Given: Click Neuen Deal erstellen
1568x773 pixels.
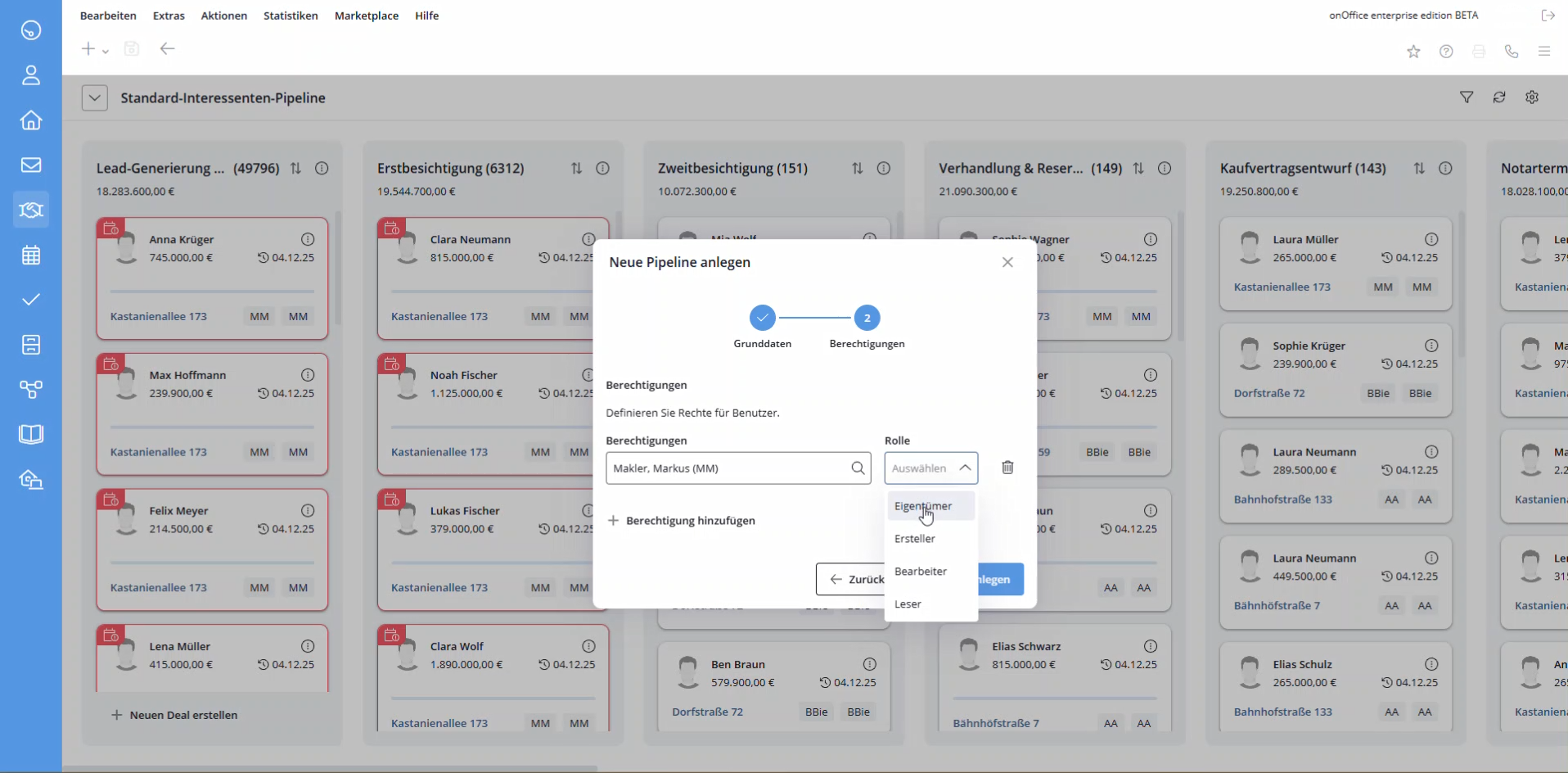Looking at the screenshot, I should coord(174,715).
